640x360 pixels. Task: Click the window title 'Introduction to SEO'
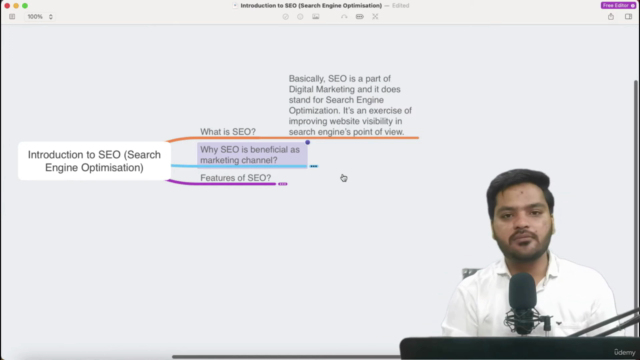pos(311,5)
